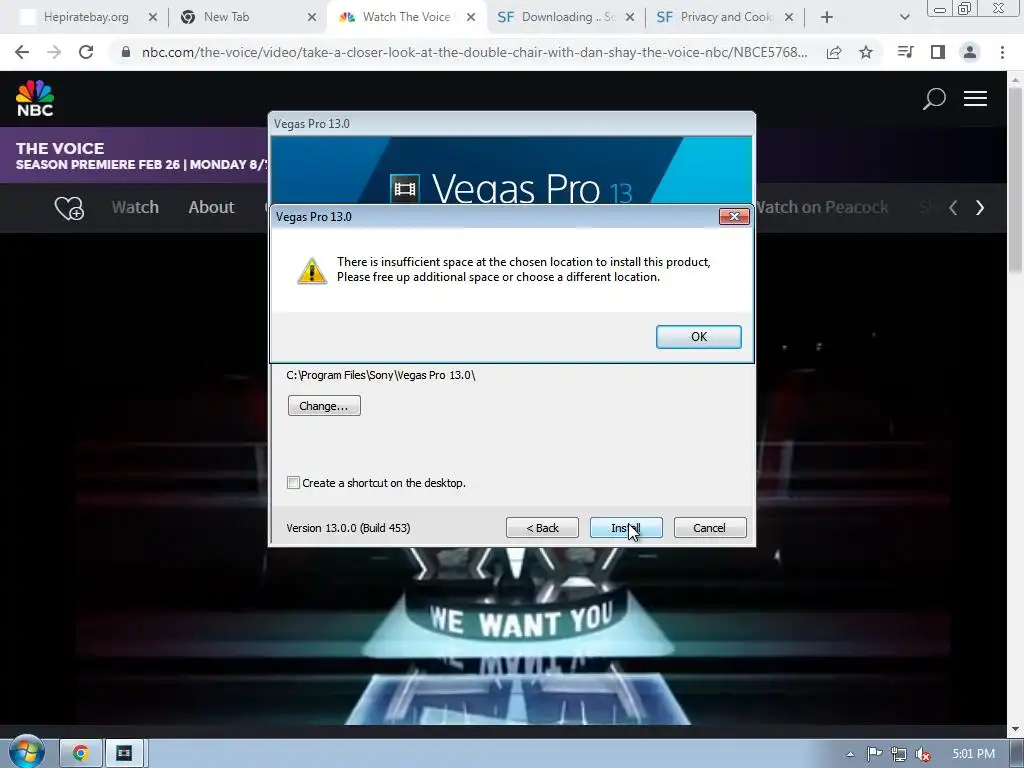
Task: Open Chrome from the taskbar
Action: pos(81,754)
